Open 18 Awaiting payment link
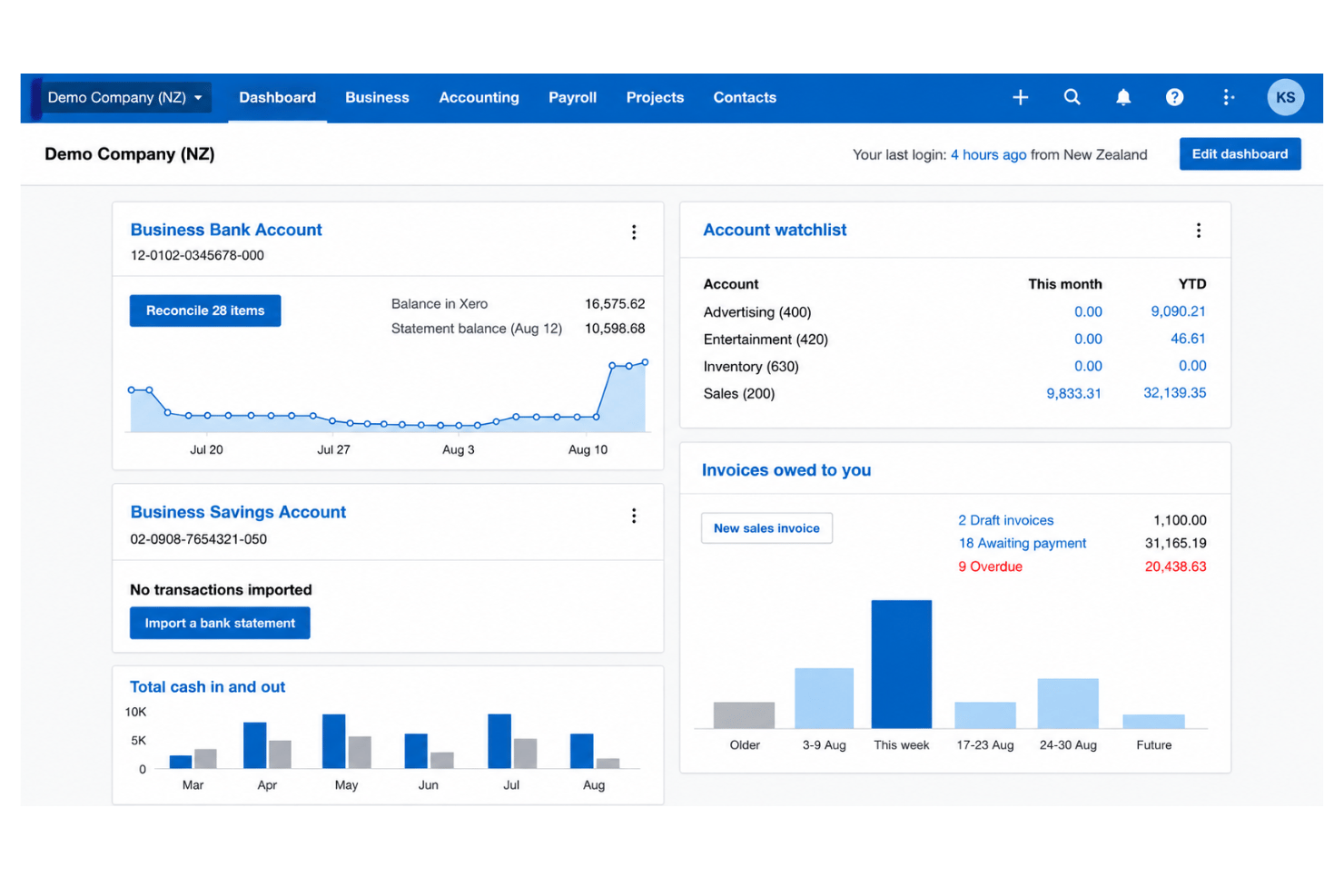 click(x=1023, y=543)
